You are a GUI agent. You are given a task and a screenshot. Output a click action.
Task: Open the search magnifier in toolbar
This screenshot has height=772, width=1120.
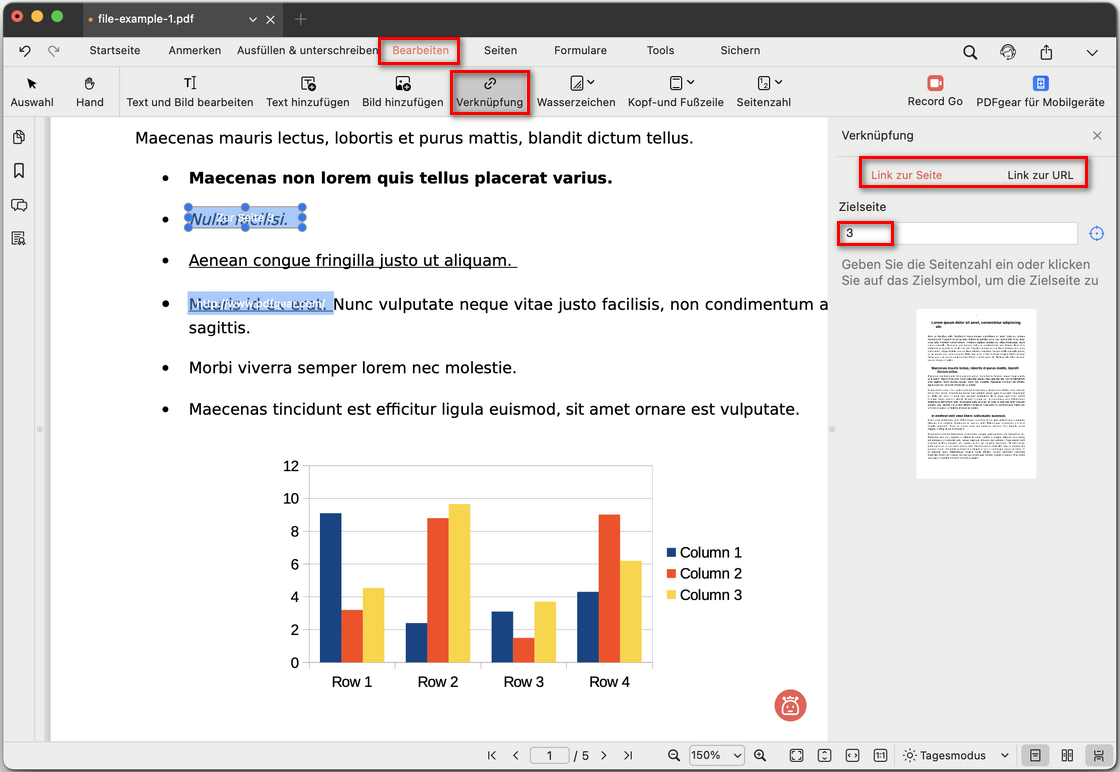[970, 52]
